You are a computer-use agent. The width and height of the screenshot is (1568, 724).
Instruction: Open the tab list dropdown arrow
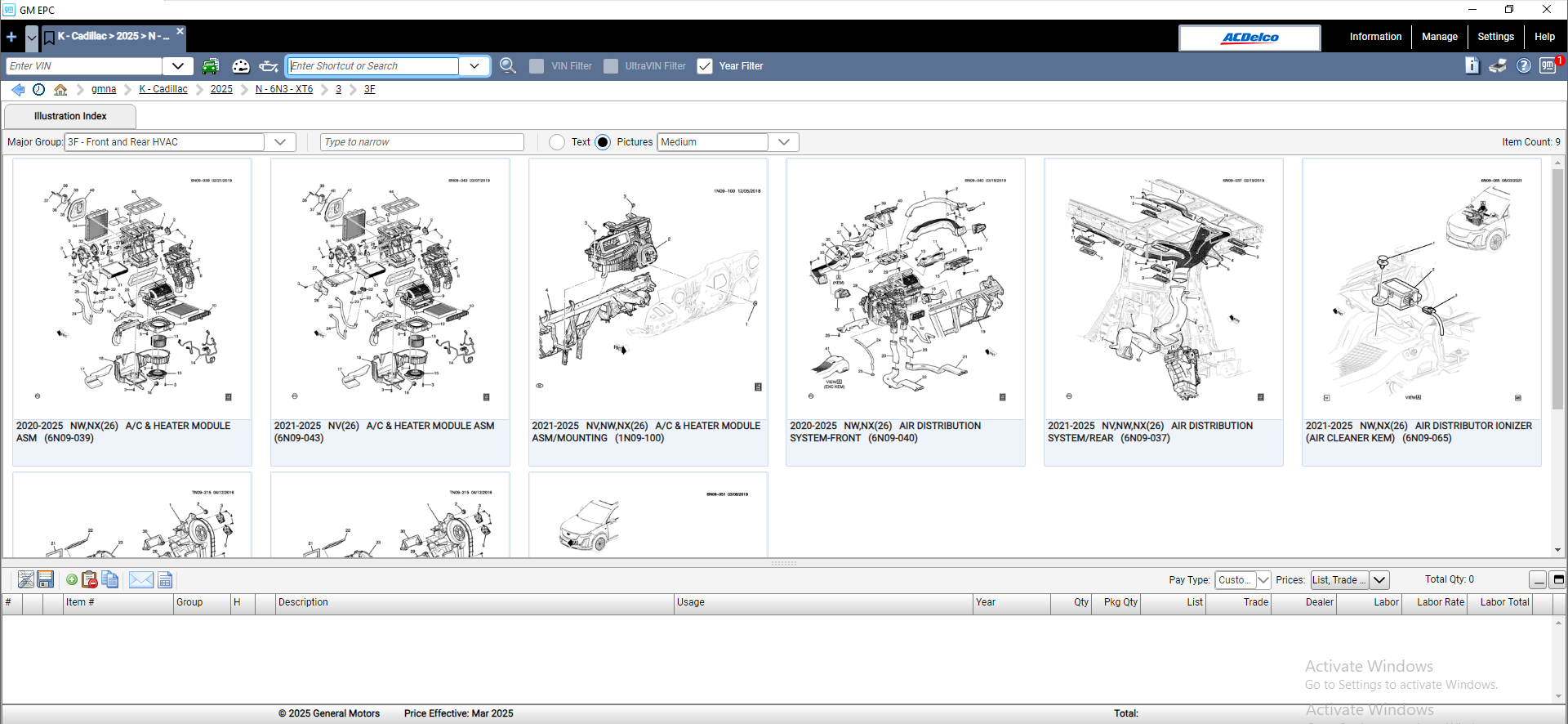(32, 38)
